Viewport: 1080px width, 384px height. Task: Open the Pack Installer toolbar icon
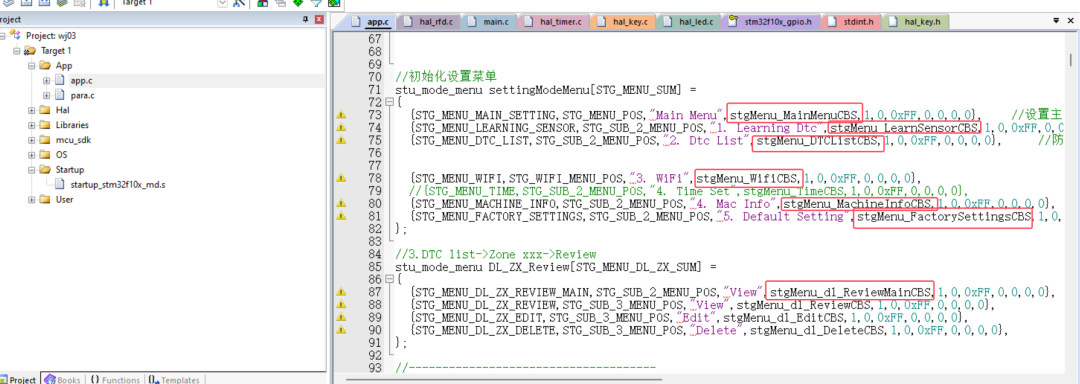coord(334,3)
